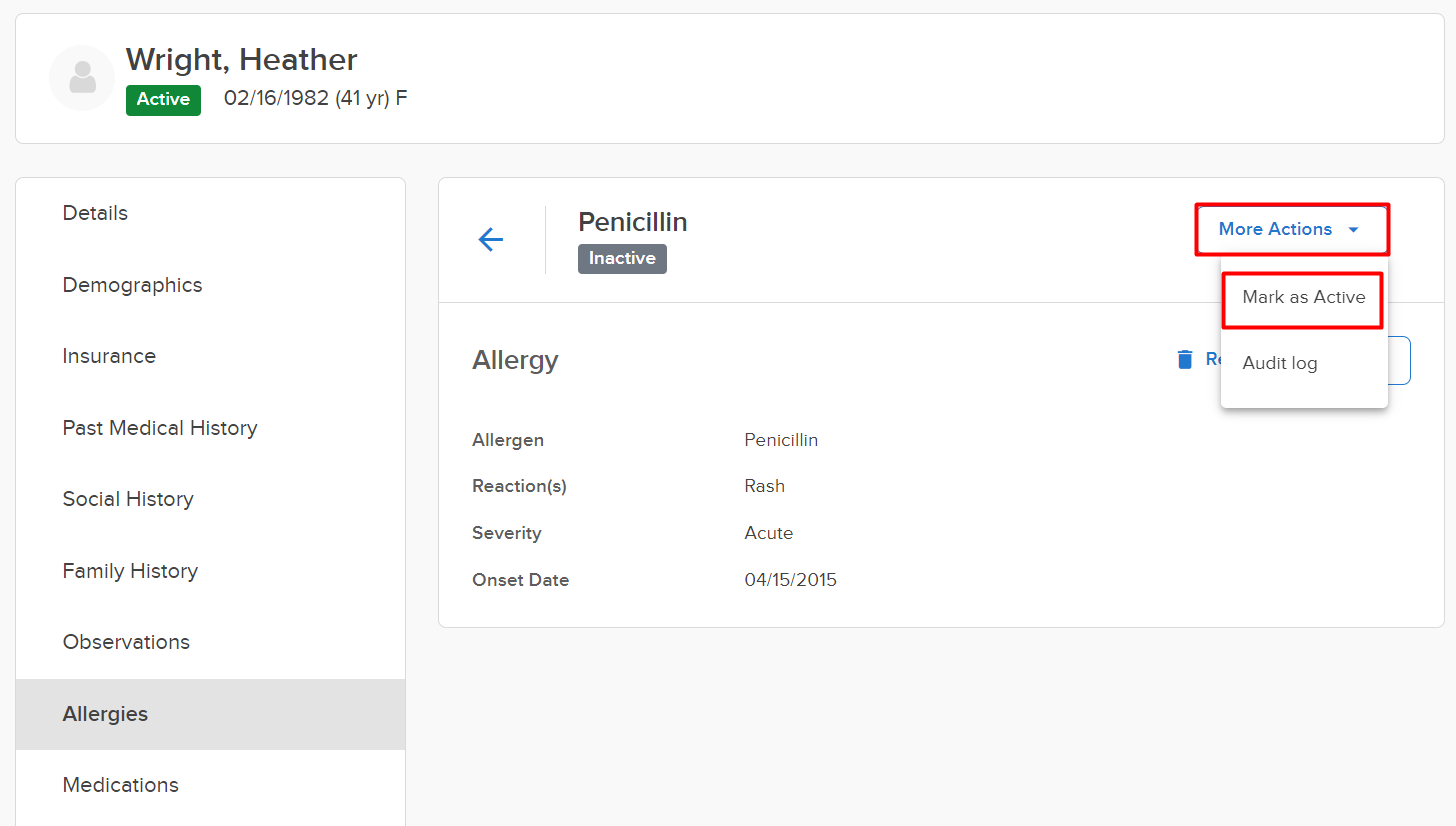The height and width of the screenshot is (826, 1456).
Task: Click the patient name Wright, Heather
Action: [241, 60]
